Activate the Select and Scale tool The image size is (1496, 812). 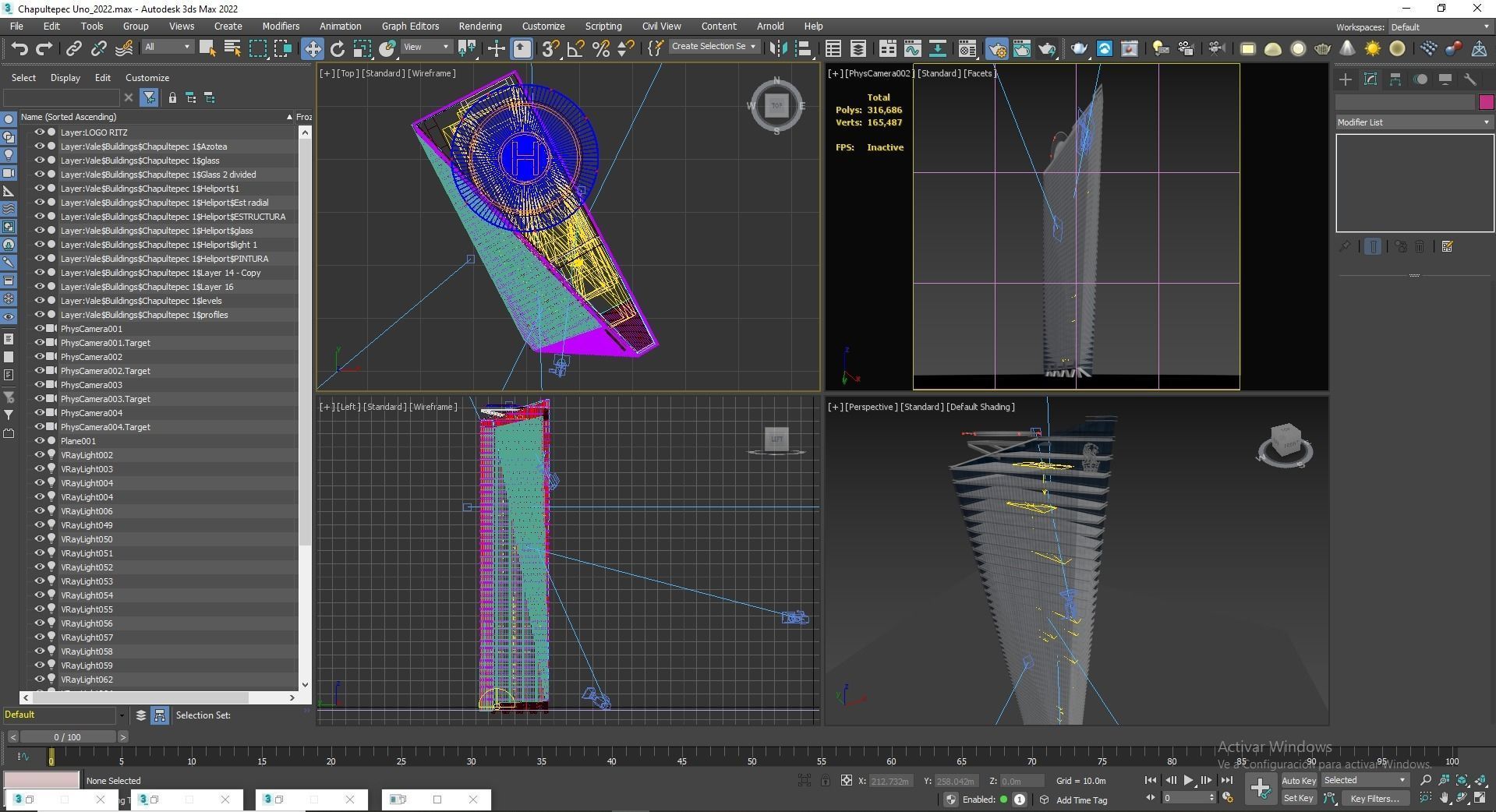coord(362,48)
